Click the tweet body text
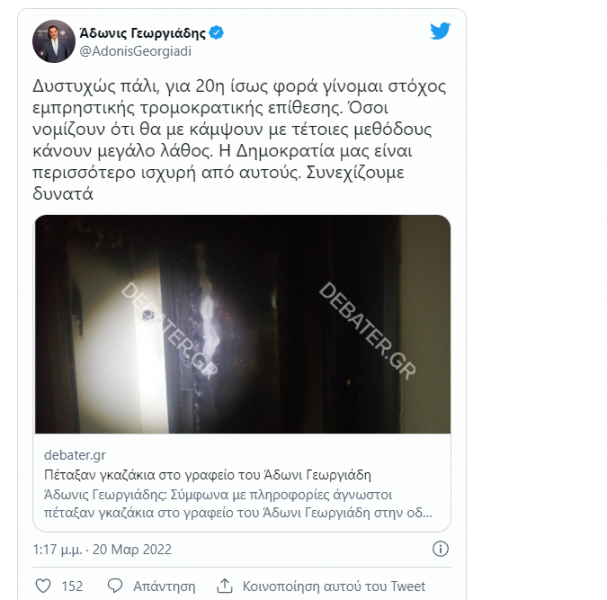The height and width of the screenshot is (600, 607). 239,140
